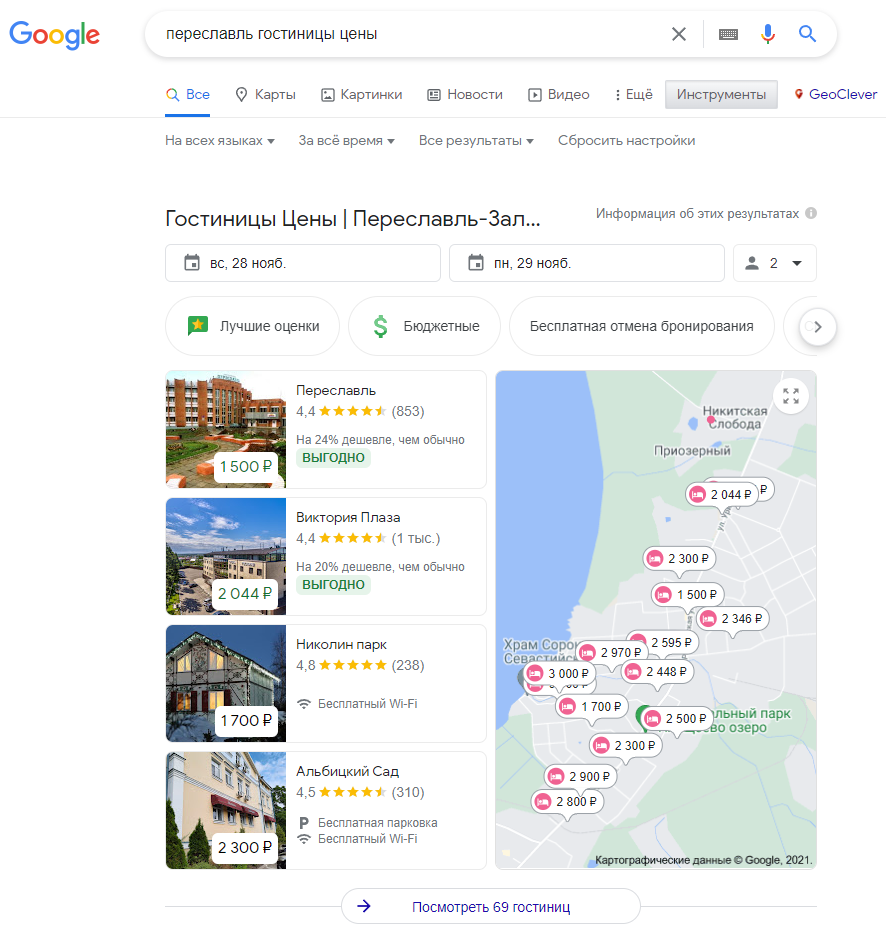Click the 2 900 ₽ map pin
This screenshot has width=886, height=928.
tap(581, 776)
